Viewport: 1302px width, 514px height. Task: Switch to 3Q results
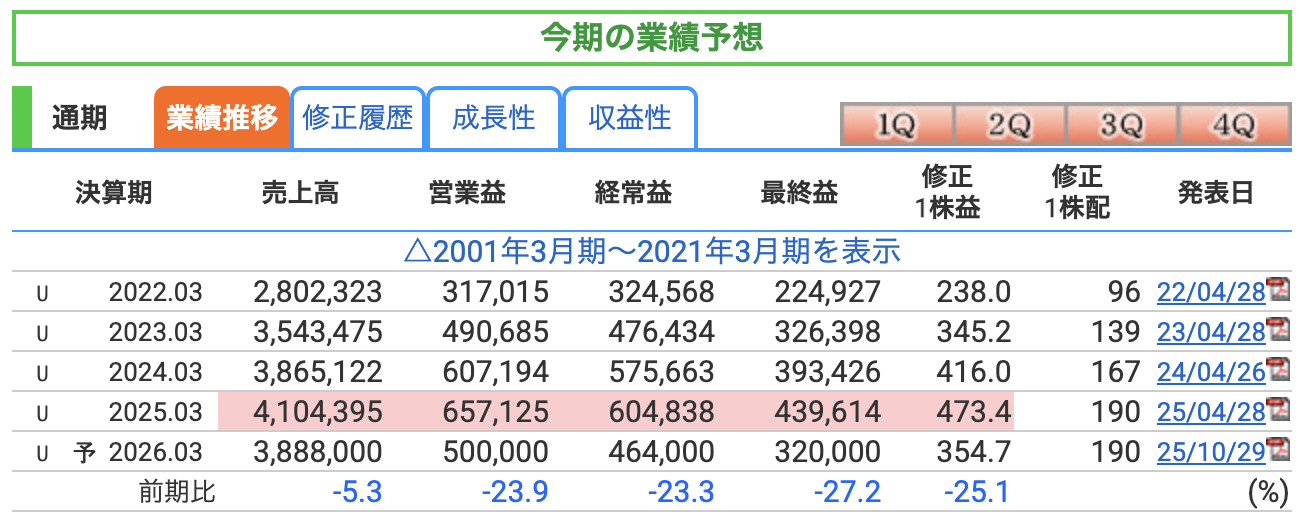tap(1121, 125)
